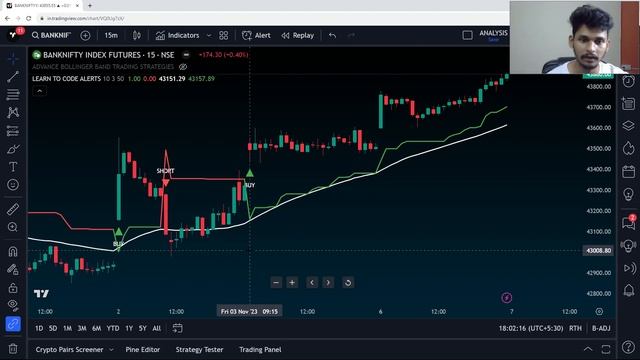640x360 pixels.
Task: Open the BANKNIF symbol search
Action: tap(51, 36)
